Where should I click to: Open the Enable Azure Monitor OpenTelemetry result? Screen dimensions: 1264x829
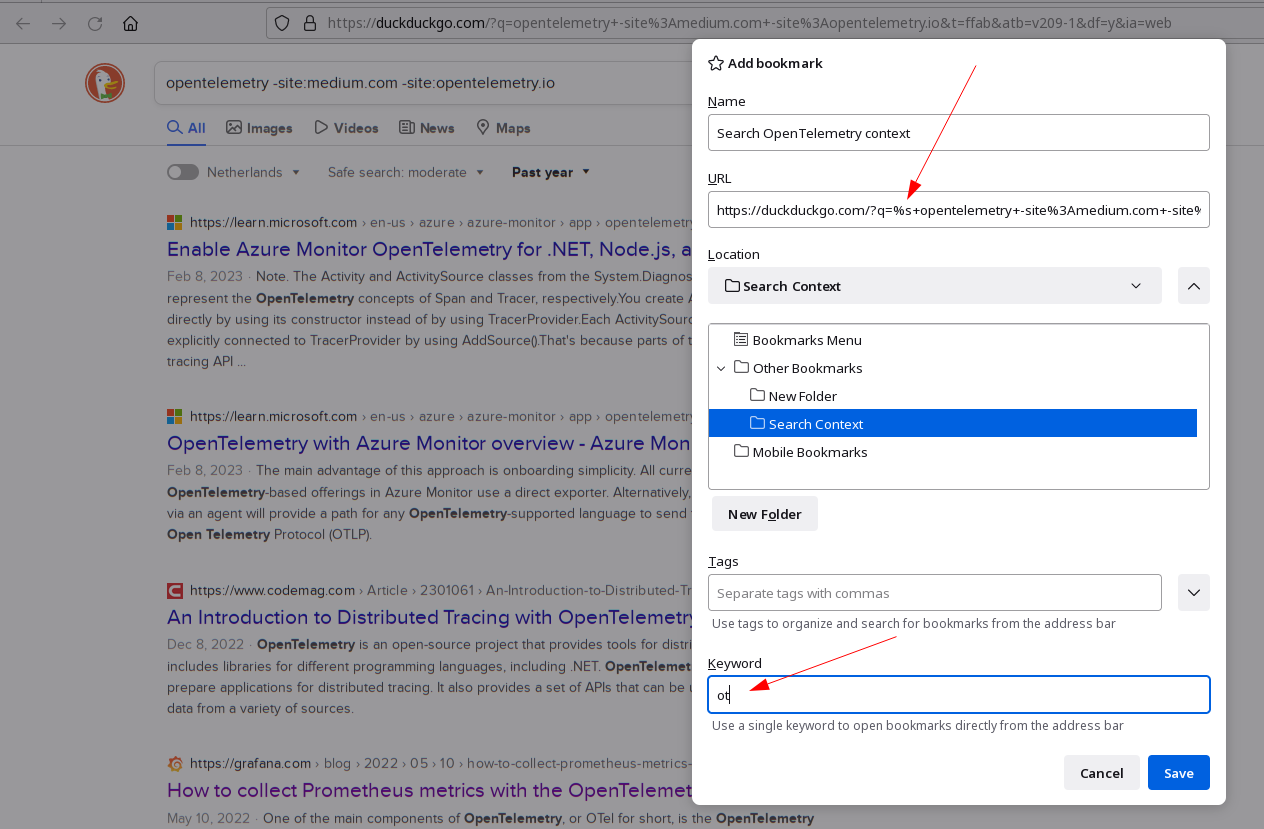click(x=430, y=249)
